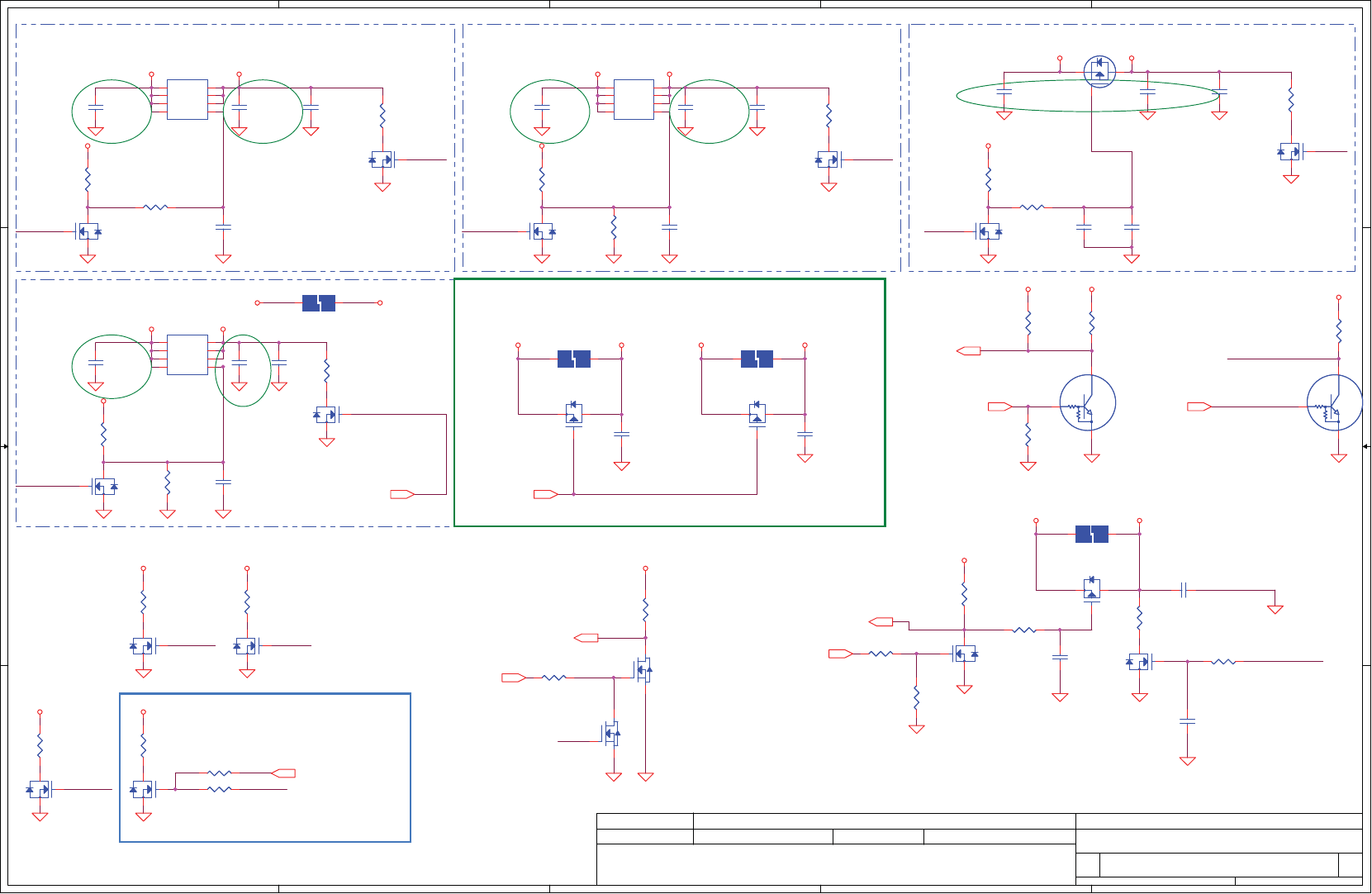Select the IC rectangle in the top-middle dashed block
Viewport: 1372px width, 894px height.
(634, 99)
